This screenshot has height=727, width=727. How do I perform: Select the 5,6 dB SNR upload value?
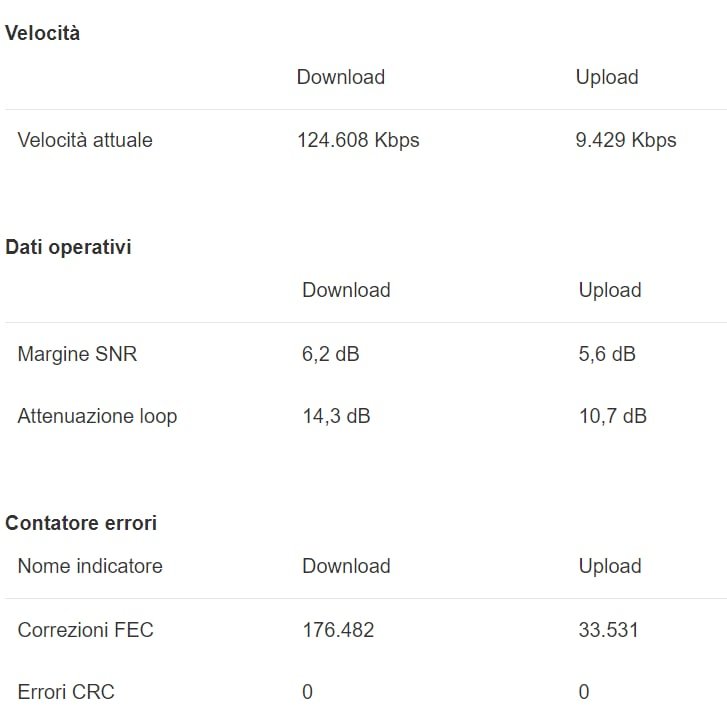[607, 353]
